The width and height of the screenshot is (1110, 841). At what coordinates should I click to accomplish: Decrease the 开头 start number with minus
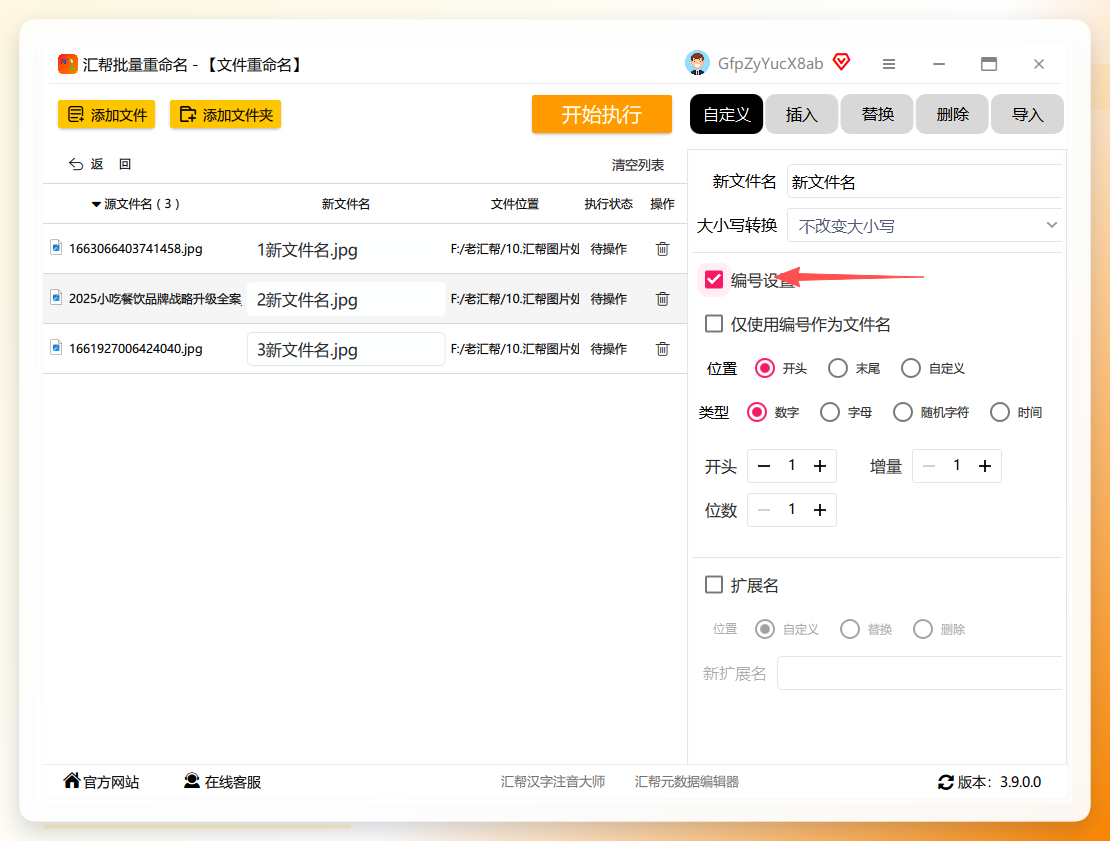[764, 466]
